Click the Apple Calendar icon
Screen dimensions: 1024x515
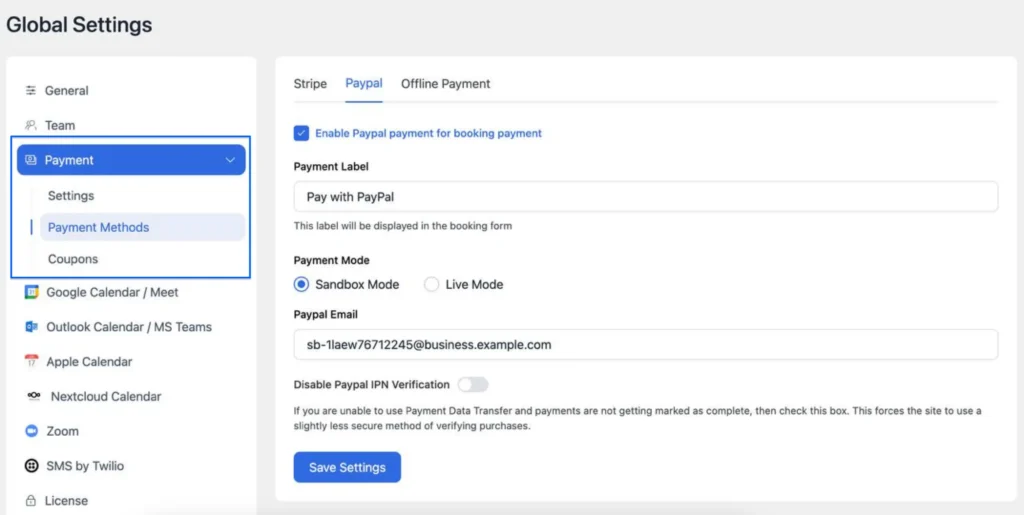click(31, 361)
